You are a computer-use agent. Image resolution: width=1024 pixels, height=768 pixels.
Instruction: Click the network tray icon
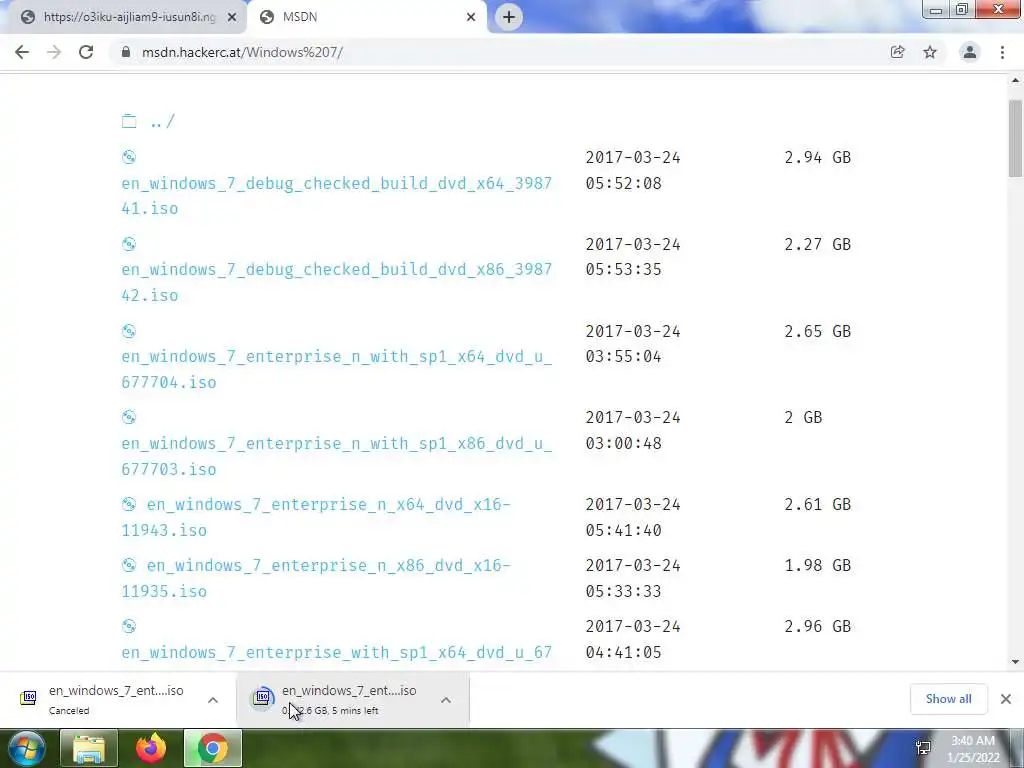pos(923,748)
